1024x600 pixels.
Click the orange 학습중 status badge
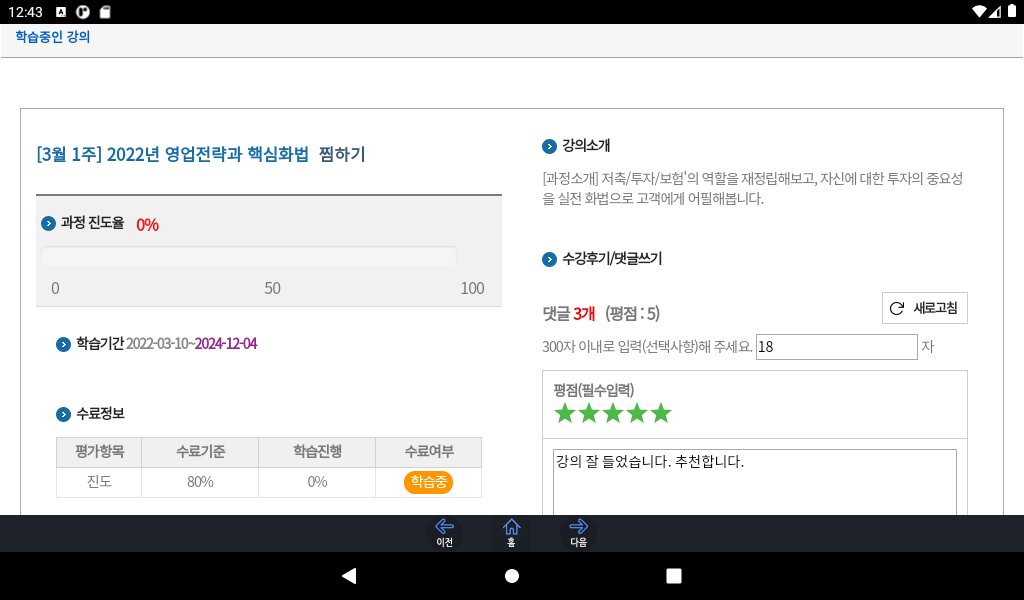(x=428, y=482)
